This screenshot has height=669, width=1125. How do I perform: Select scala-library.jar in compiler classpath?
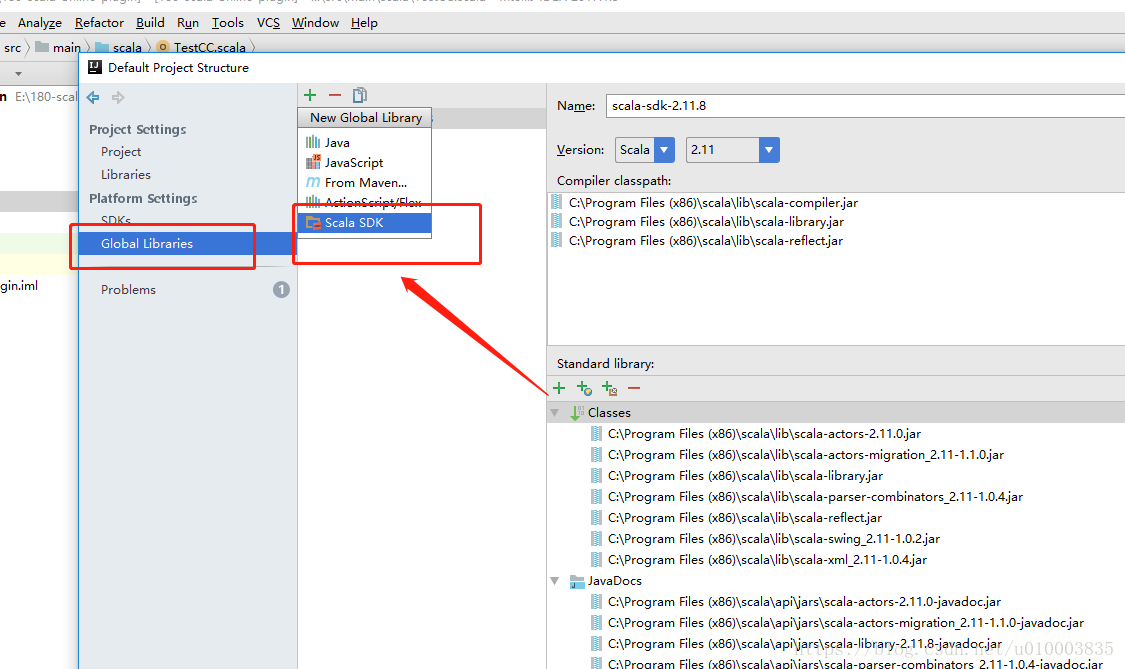tap(706, 222)
